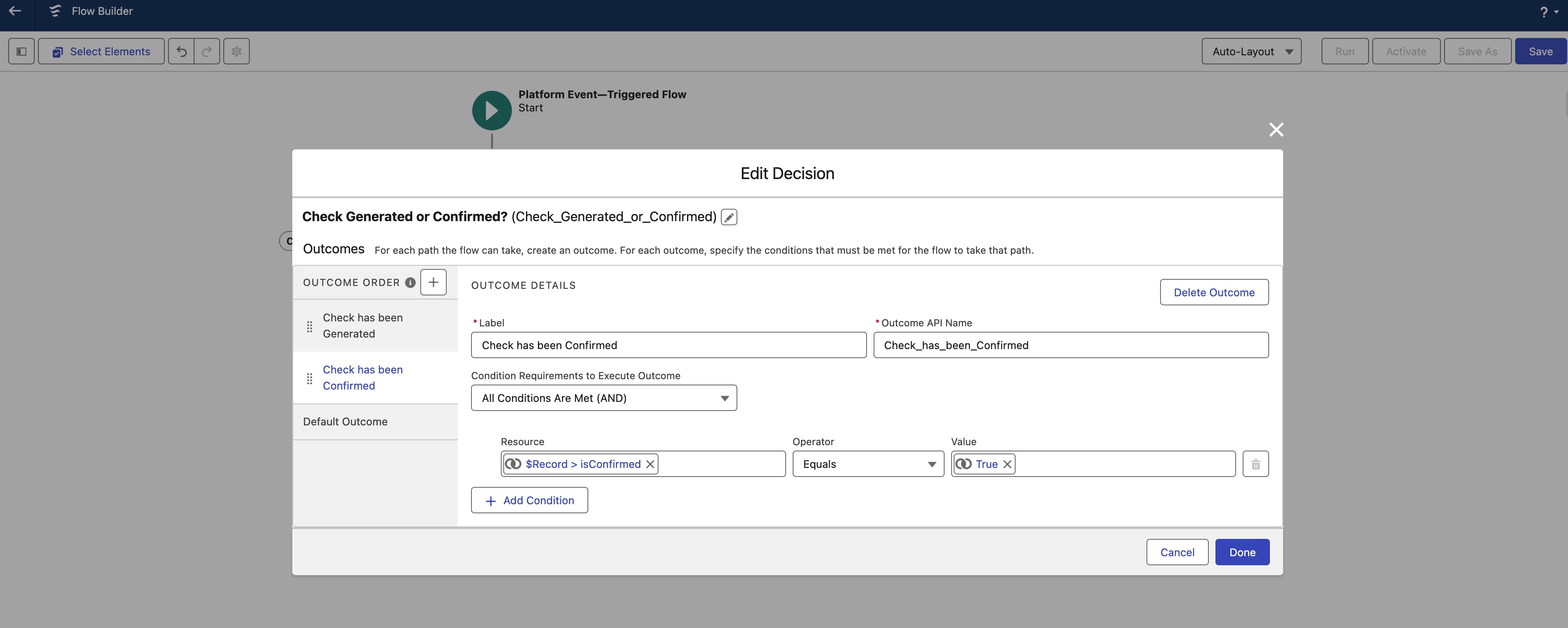
Task: Select Check has been Generated outcome
Action: (363, 326)
